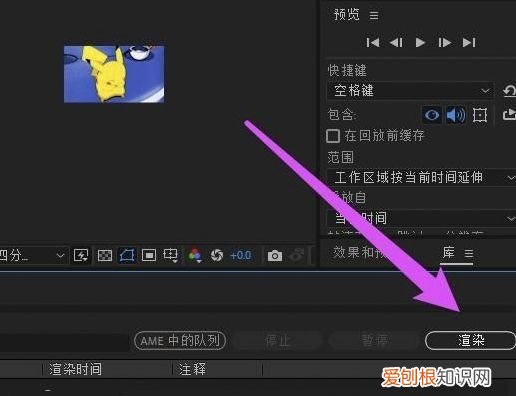Screen dimensions: 516x396
Task: Switch to the 效果和预设 tab
Action: [x=360, y=252]
